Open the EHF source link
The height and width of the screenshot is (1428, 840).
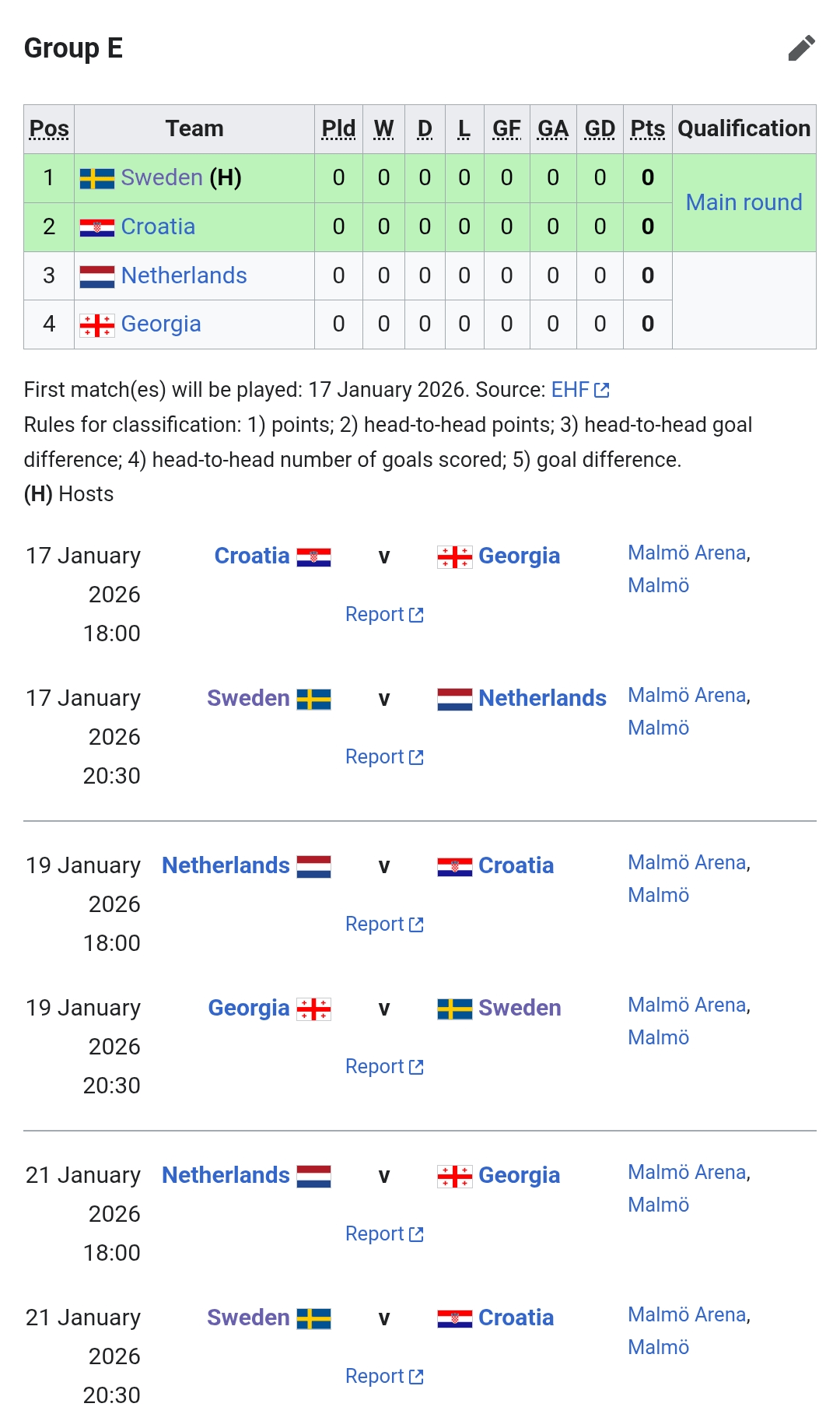(x=570, y=390)
